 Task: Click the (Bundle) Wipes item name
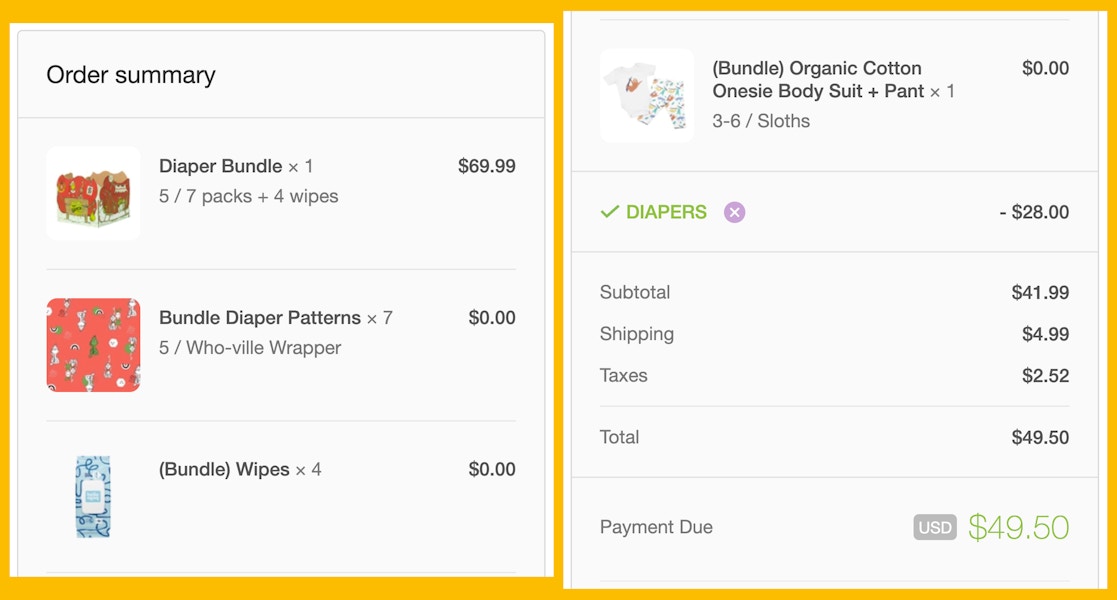click(x=224, y=469)
